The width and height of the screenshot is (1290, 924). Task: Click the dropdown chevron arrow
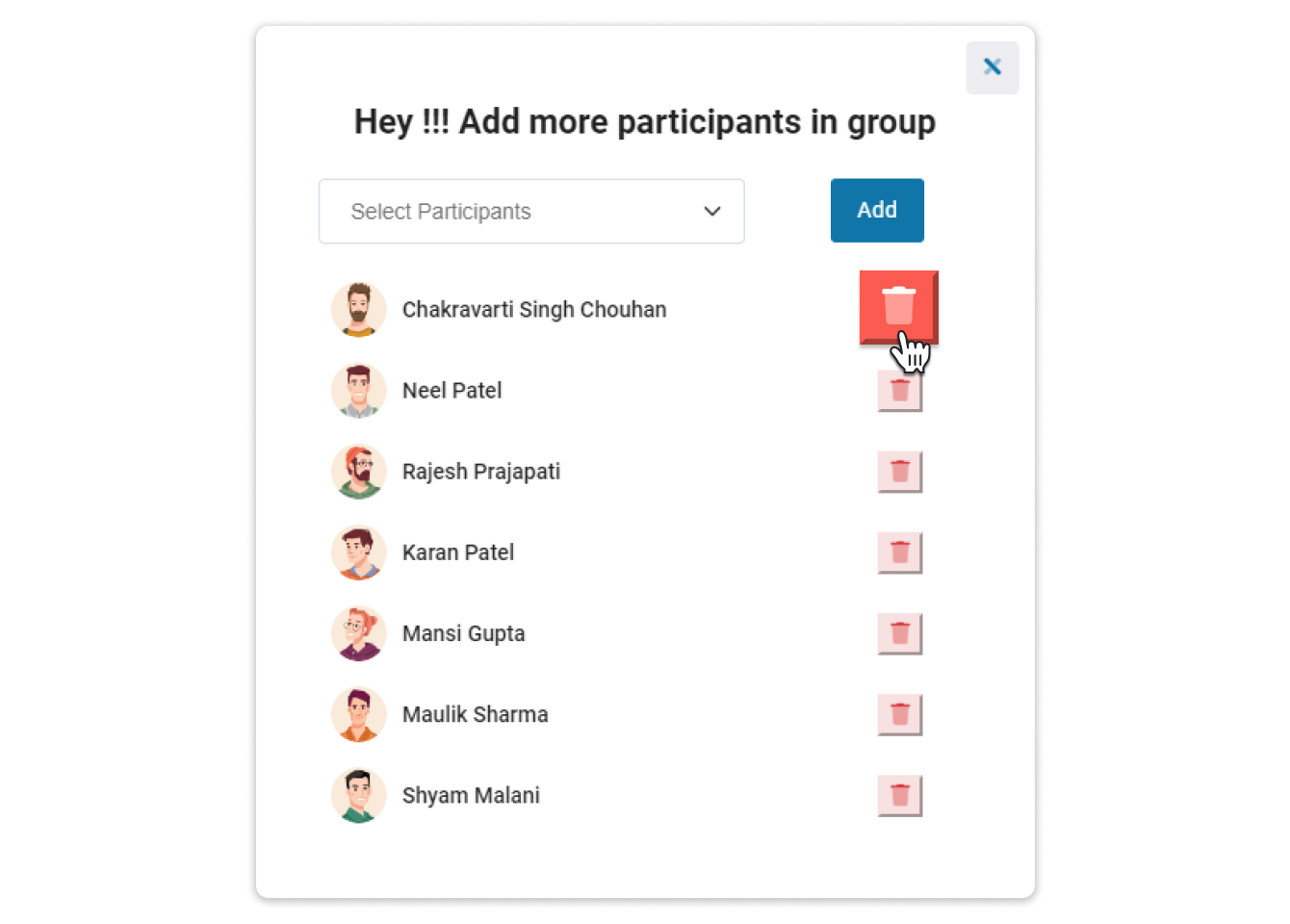(x=712, y=211)
